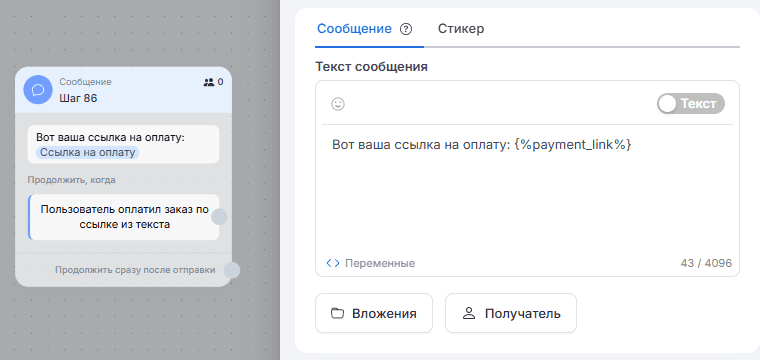Click the person icon in Получатель button

469,313
